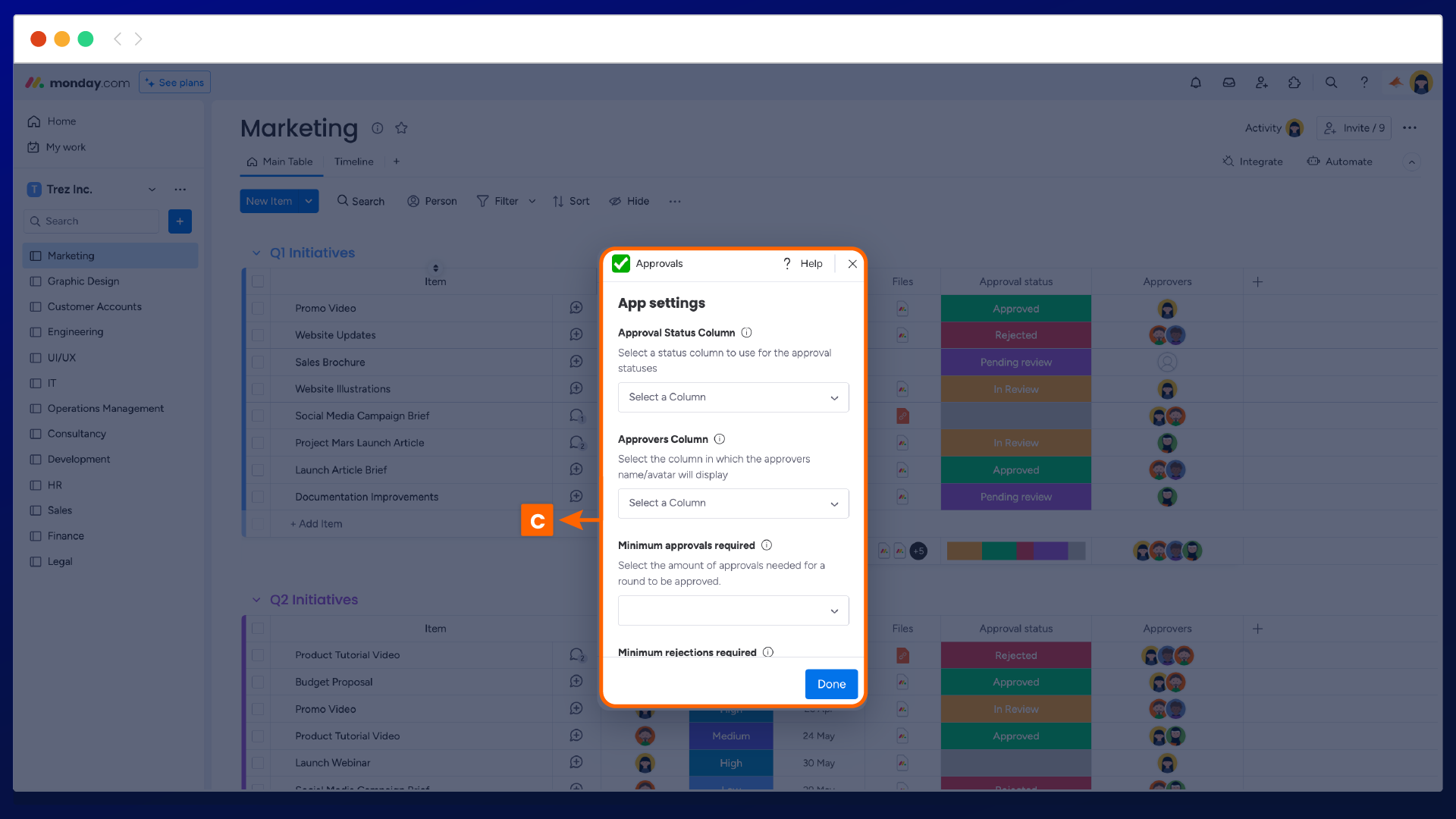
Task: Click the See plans button
Action: pos(175,83)
